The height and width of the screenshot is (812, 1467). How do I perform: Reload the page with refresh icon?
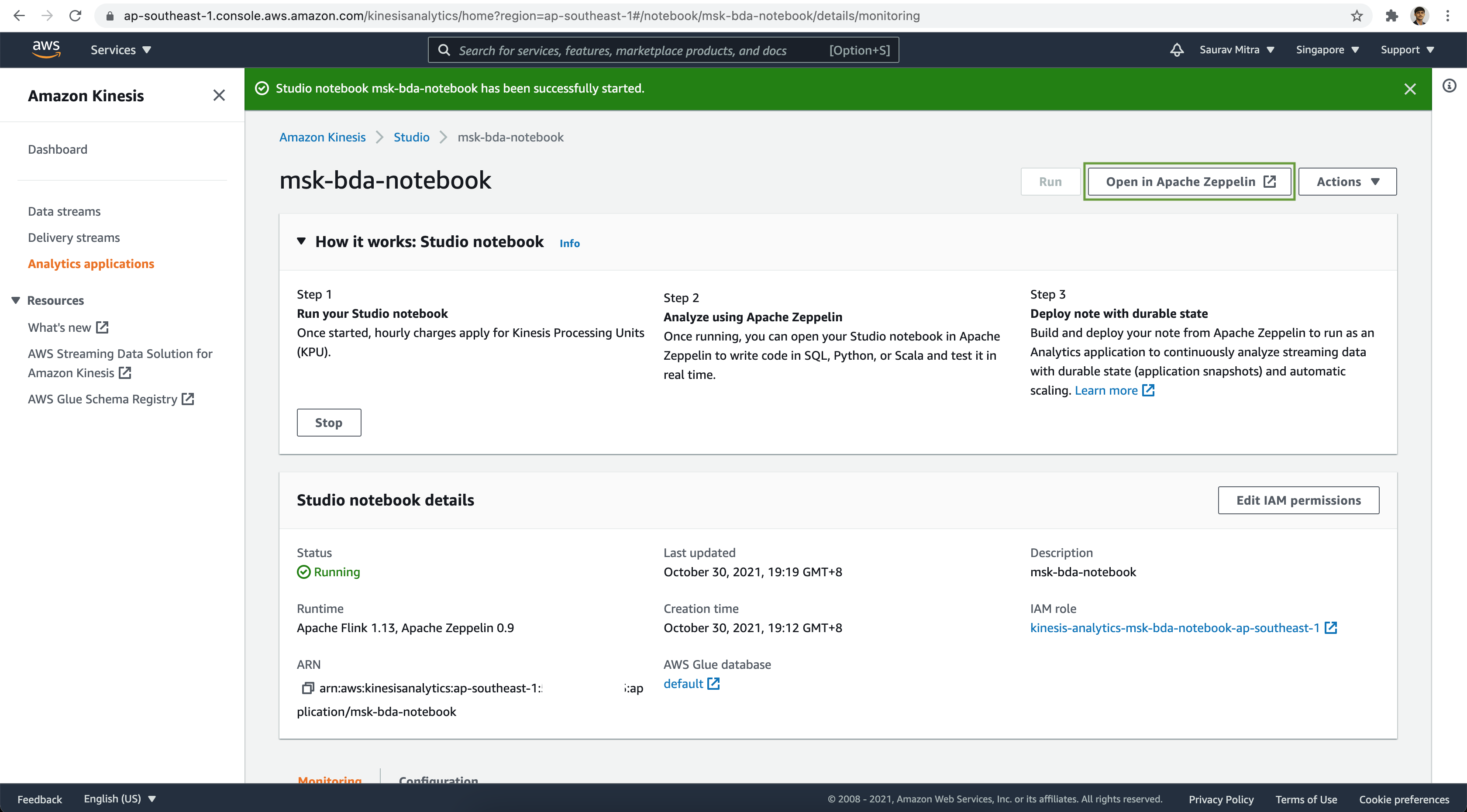pos(75,16)
